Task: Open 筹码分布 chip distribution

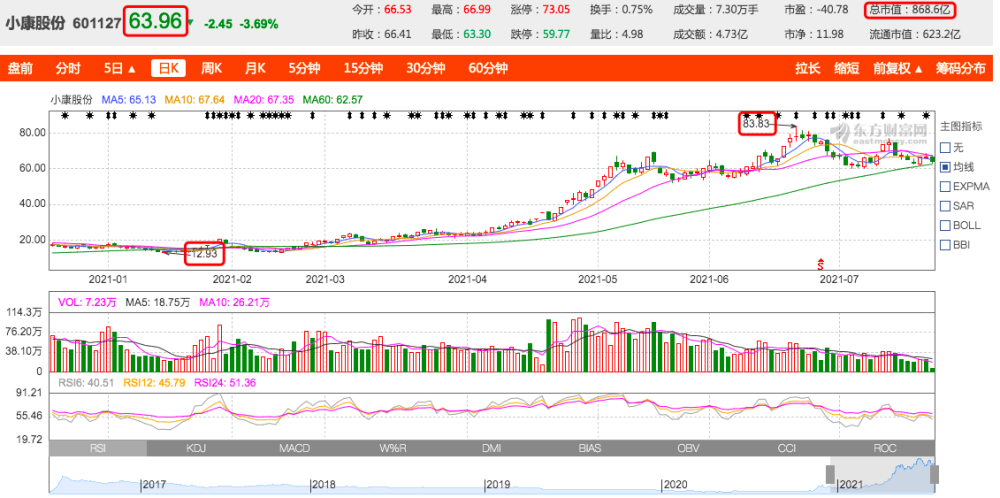Action: 960,69
